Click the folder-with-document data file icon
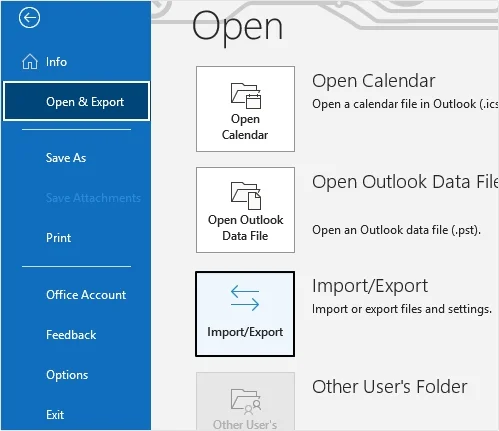499x431 pixels. 246,196
